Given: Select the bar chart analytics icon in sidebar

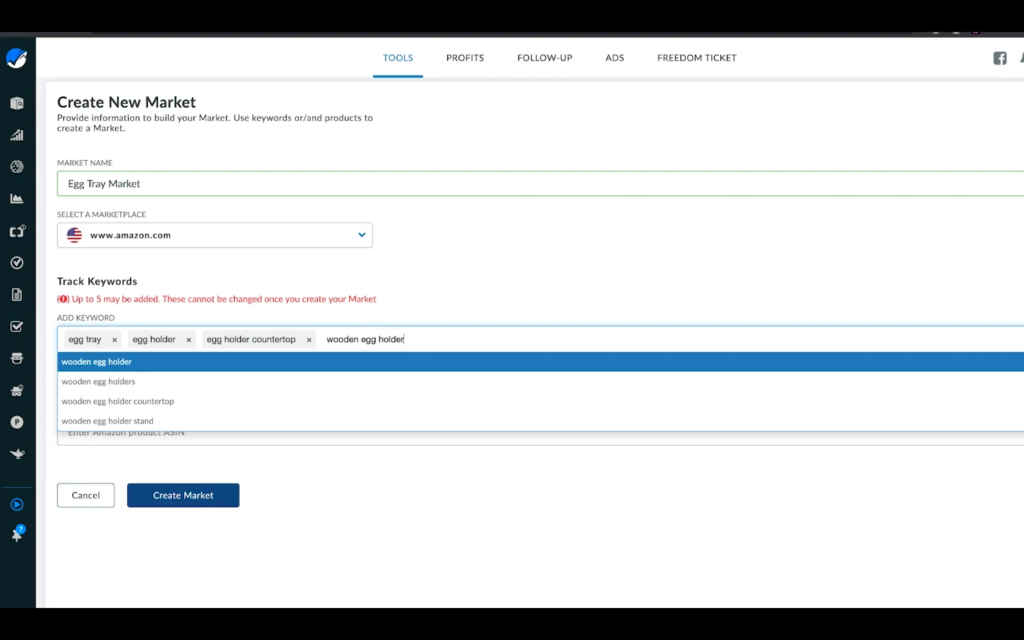Looking at the screenshot, I should tap(16, 134).
